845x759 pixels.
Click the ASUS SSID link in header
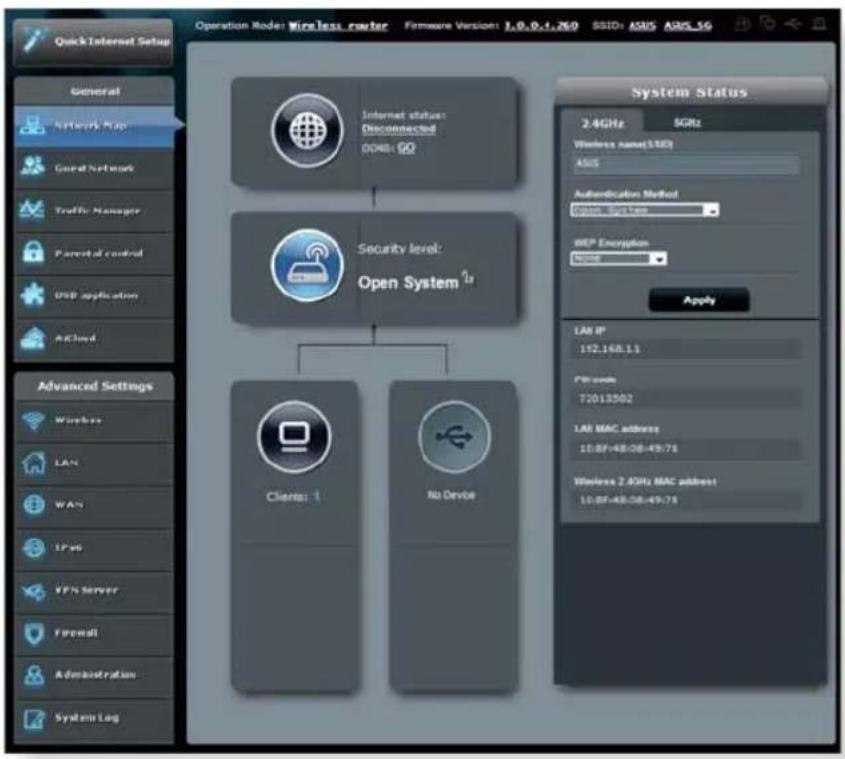[x=642, y=25]
